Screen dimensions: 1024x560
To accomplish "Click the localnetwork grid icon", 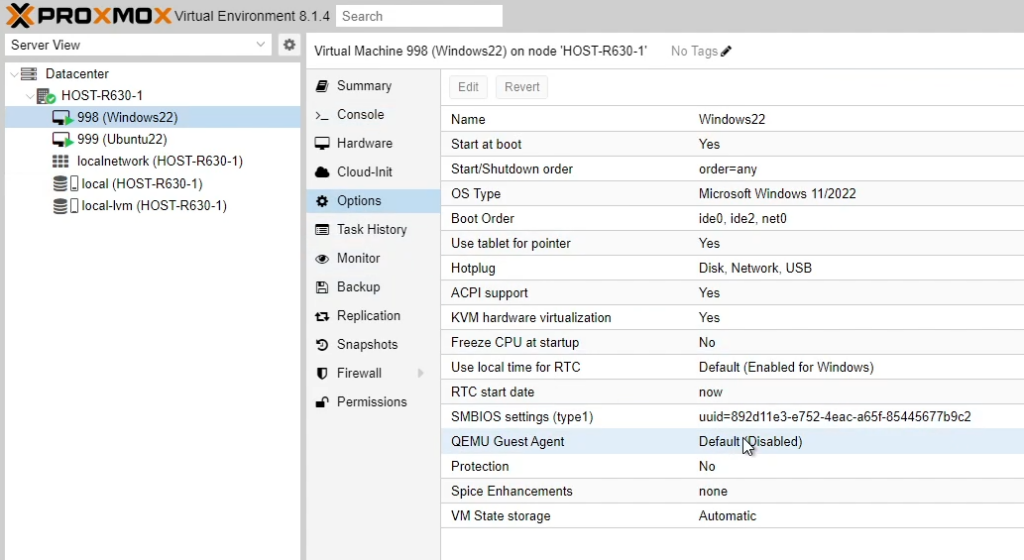I will tap(60, 161).
